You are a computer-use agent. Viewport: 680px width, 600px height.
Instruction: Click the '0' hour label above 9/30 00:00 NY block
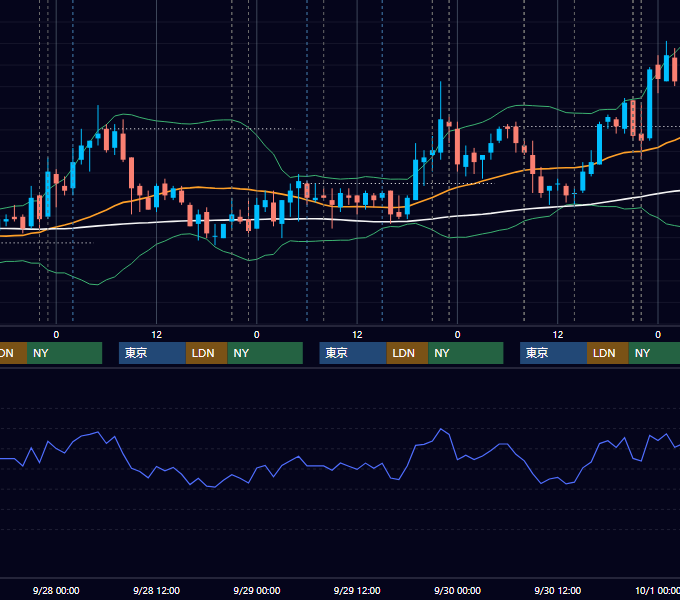[x=457, y=335]
